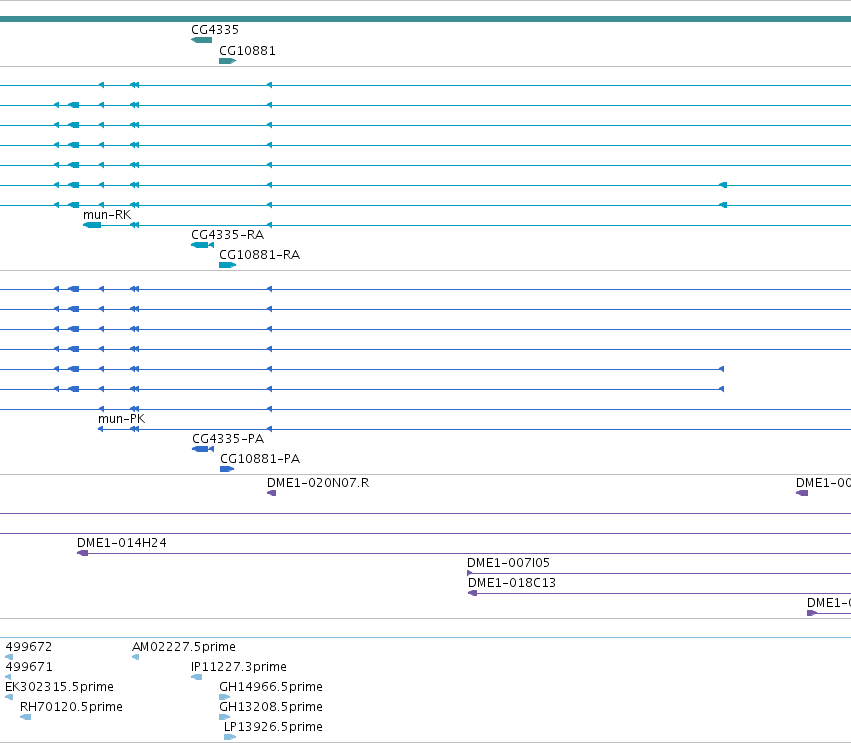Click the RH70120.5prime label
This screenshot has width=851, height=743.
pyautogui.click(x=71, y=707)
